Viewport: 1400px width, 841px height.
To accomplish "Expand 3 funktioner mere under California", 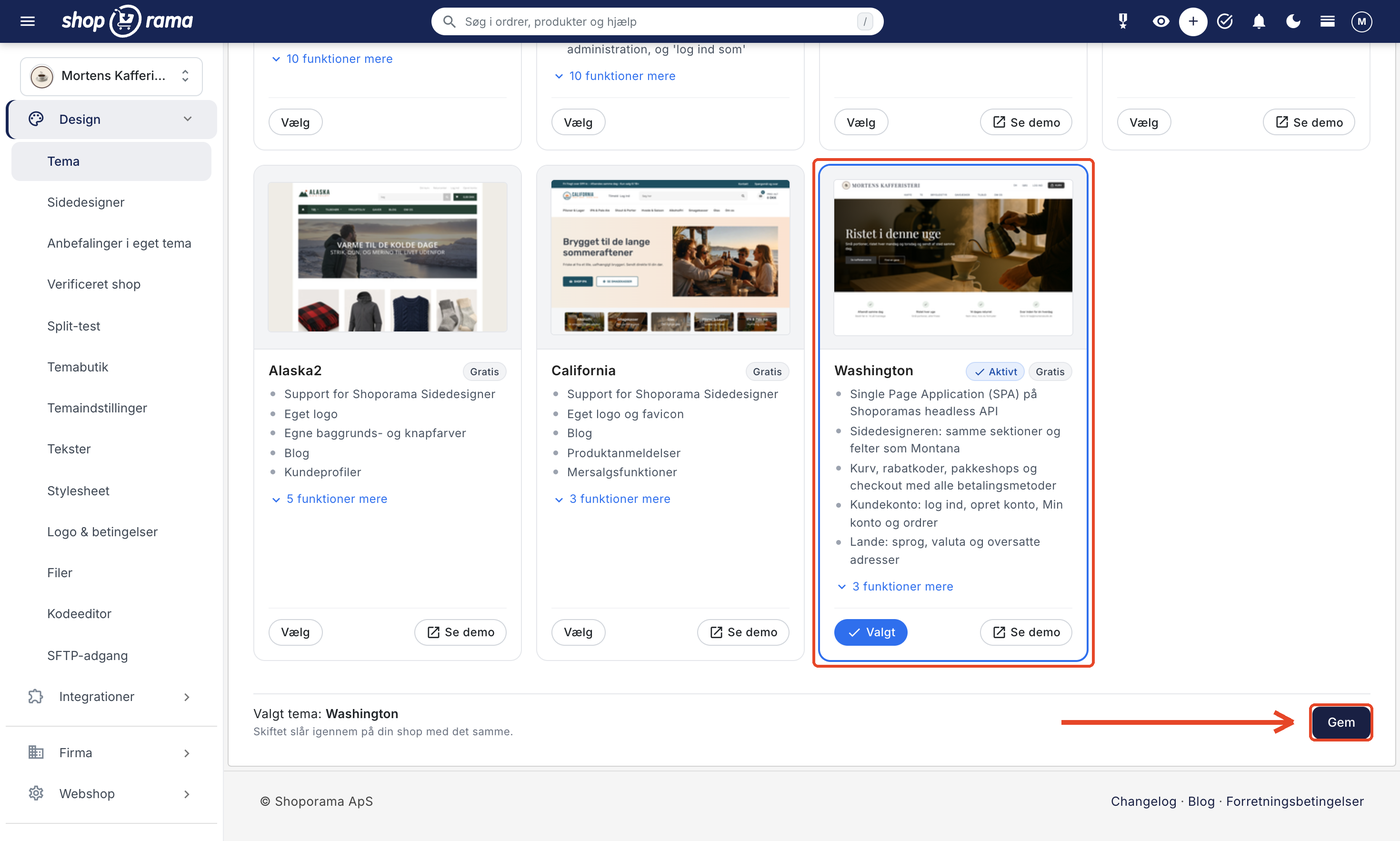I will tap(612, 499).
